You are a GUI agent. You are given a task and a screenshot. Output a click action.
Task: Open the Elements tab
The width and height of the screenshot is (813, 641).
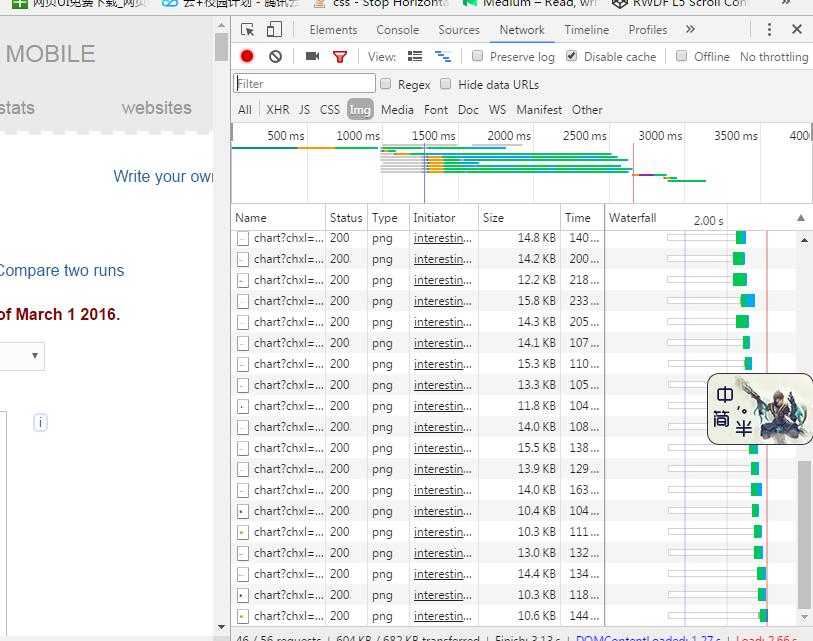(x=333, y=30)
